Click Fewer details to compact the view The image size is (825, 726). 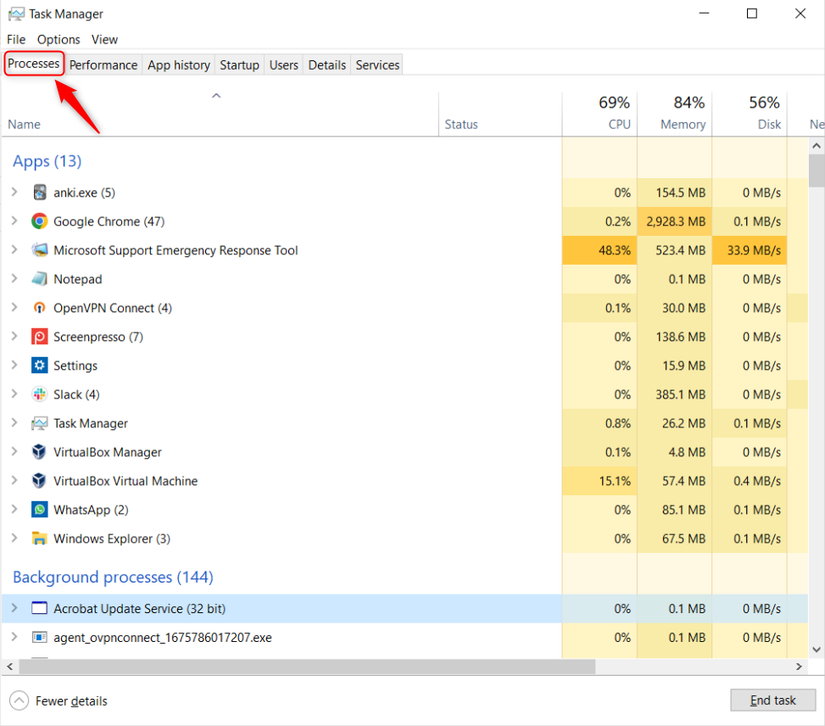tap(57, 700)
